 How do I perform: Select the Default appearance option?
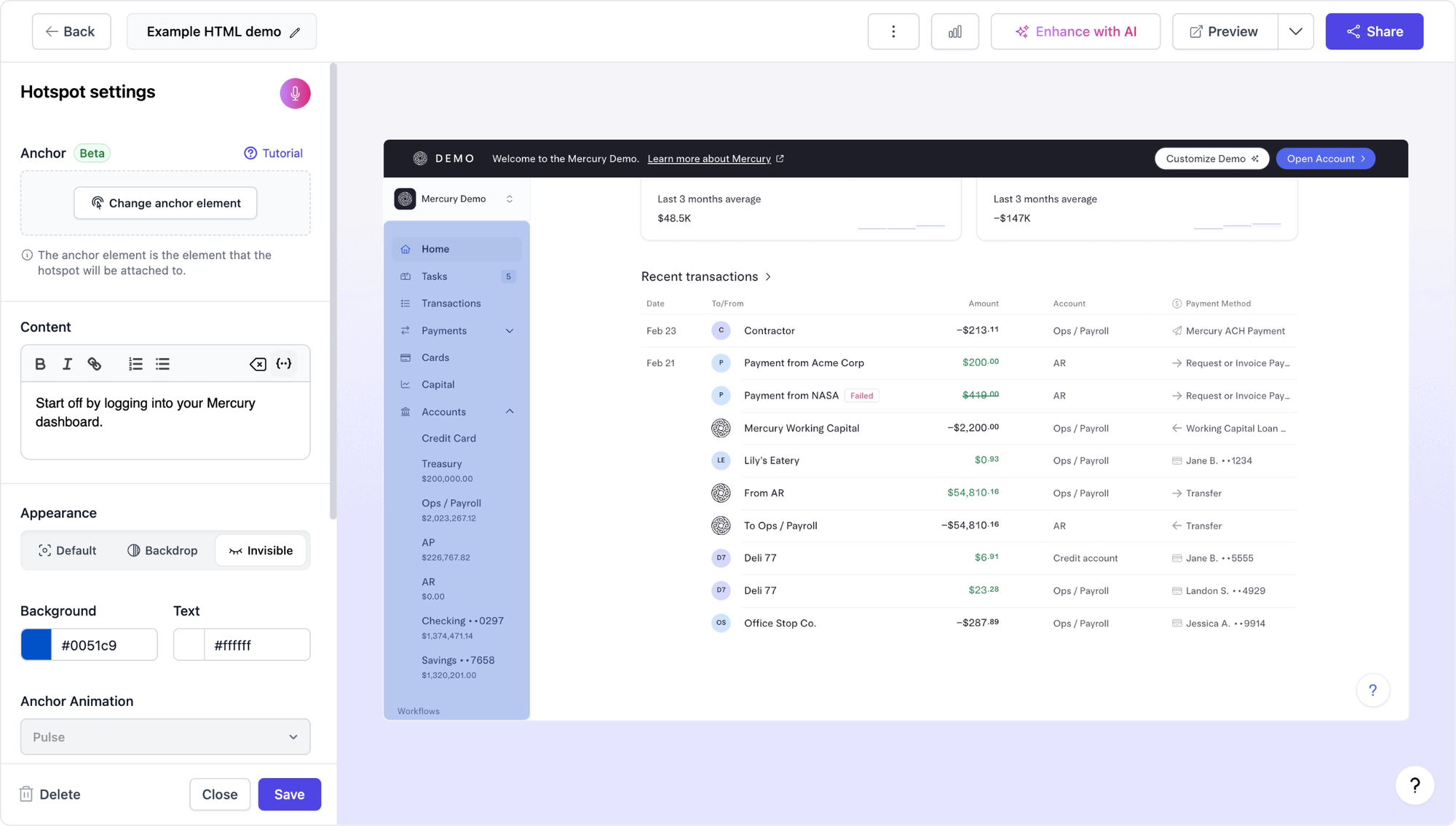tap(67, 550)
